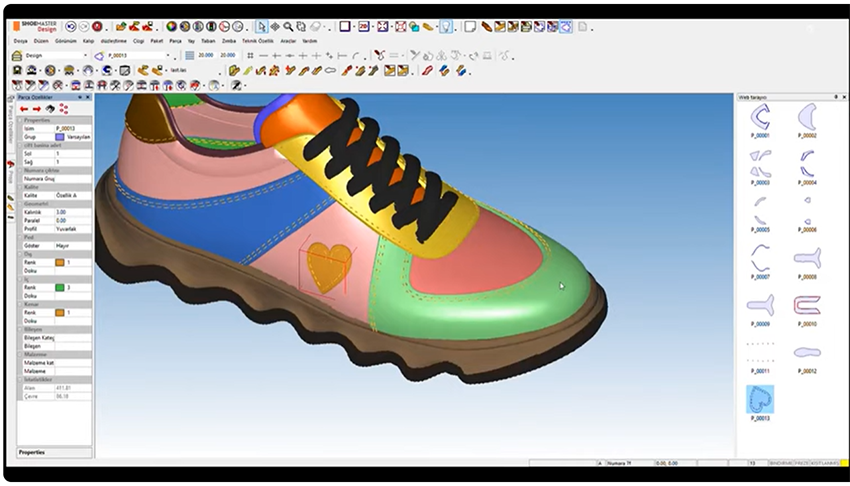Viewport: 850px width, 486px height.
Task: Open the Taban menu
Action: [204, 41]
